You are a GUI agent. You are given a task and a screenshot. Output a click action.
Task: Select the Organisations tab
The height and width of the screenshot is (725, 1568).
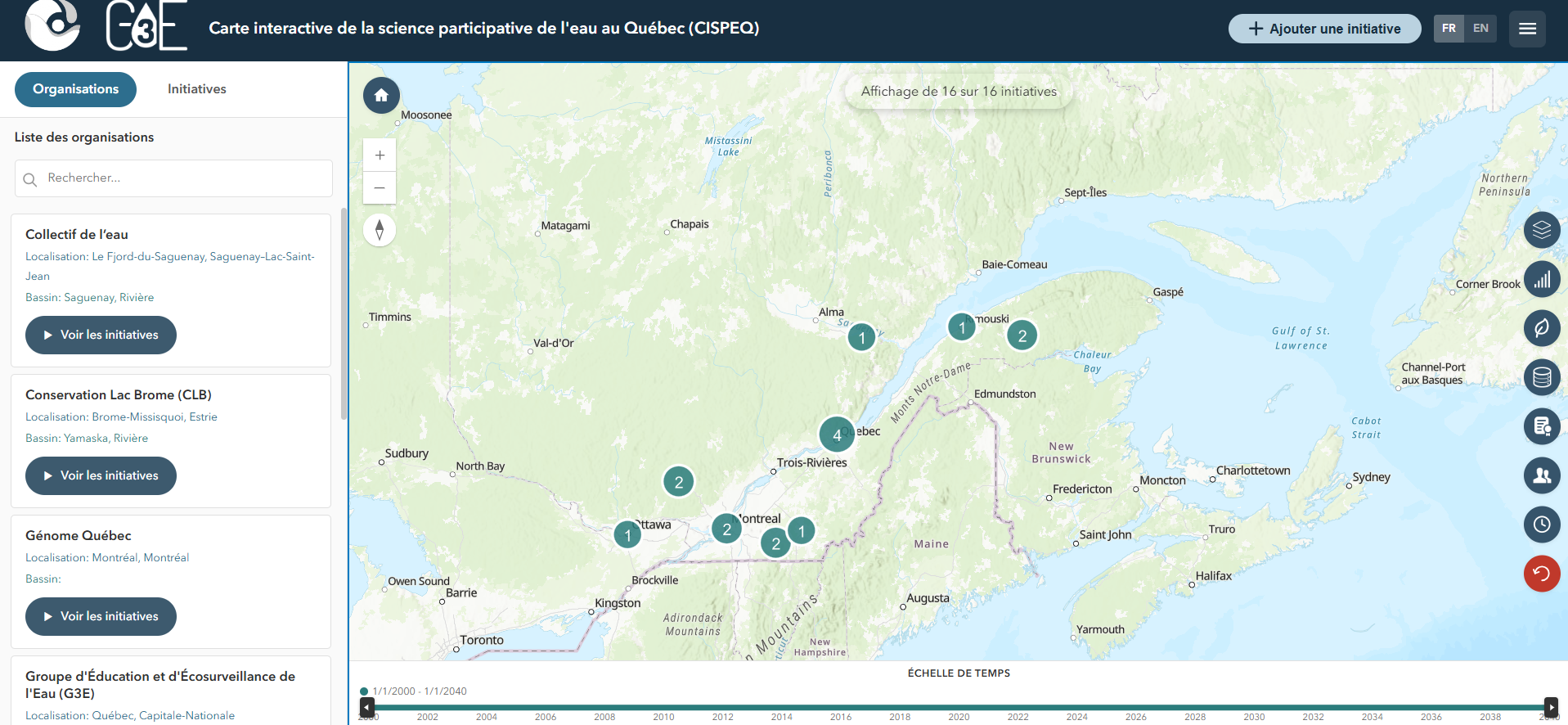75,89
